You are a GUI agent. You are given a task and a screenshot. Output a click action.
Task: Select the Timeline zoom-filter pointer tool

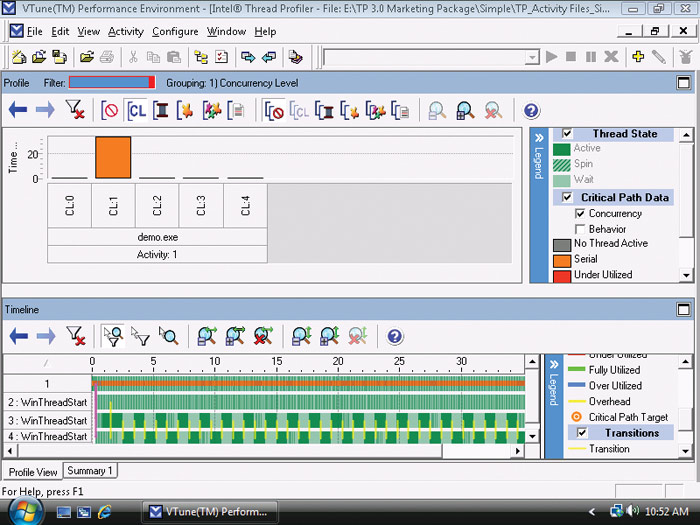(113, 336)
